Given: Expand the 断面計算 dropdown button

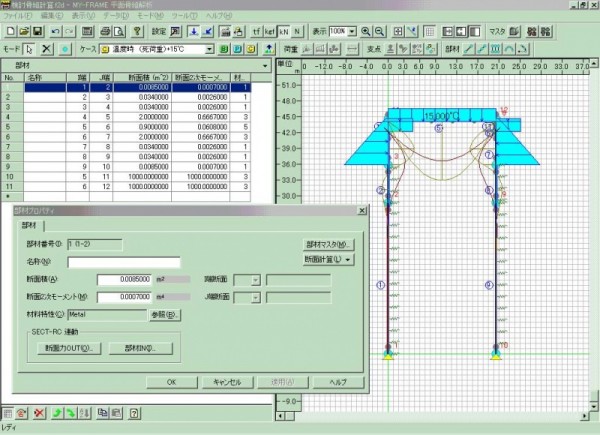Looking at the screenshot, I should click(x=329, y=259).
